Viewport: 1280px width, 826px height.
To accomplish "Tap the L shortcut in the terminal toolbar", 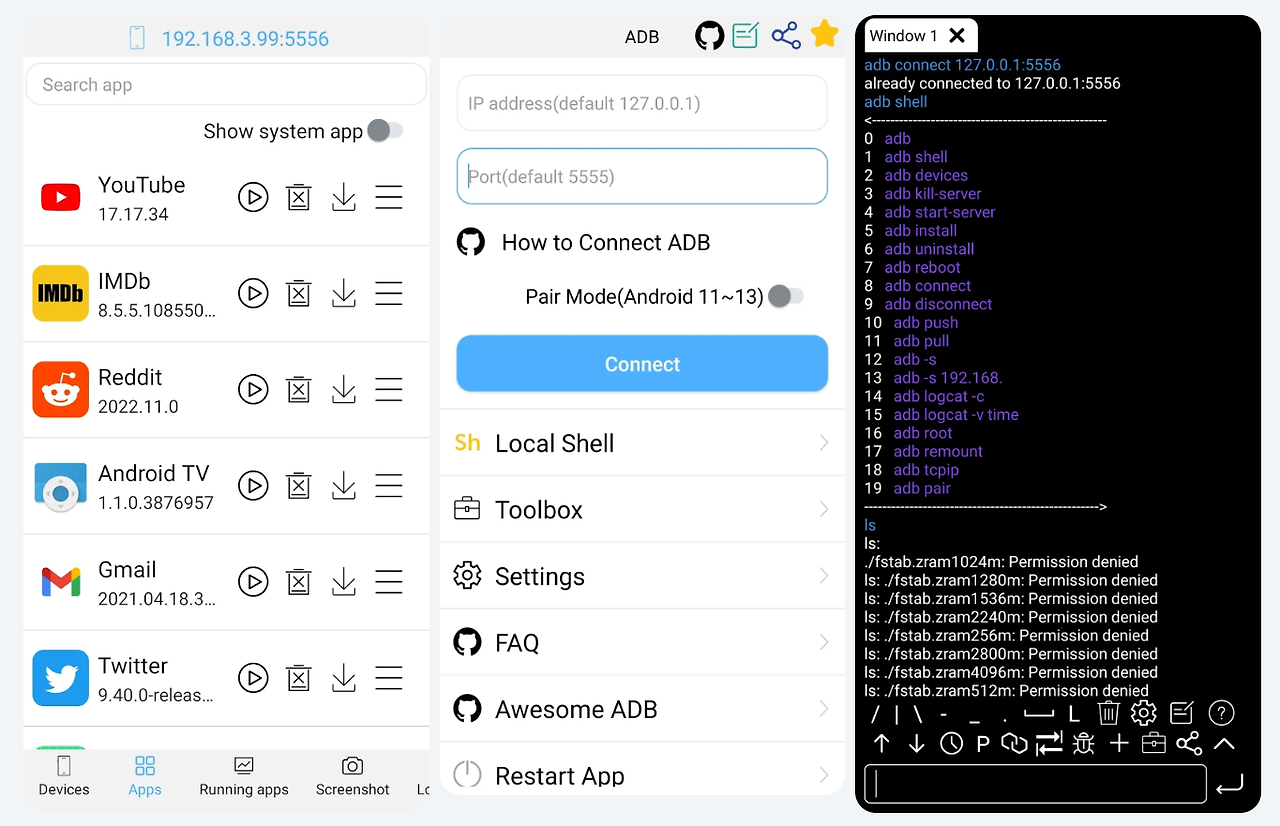I will (x=1074, y=714).
